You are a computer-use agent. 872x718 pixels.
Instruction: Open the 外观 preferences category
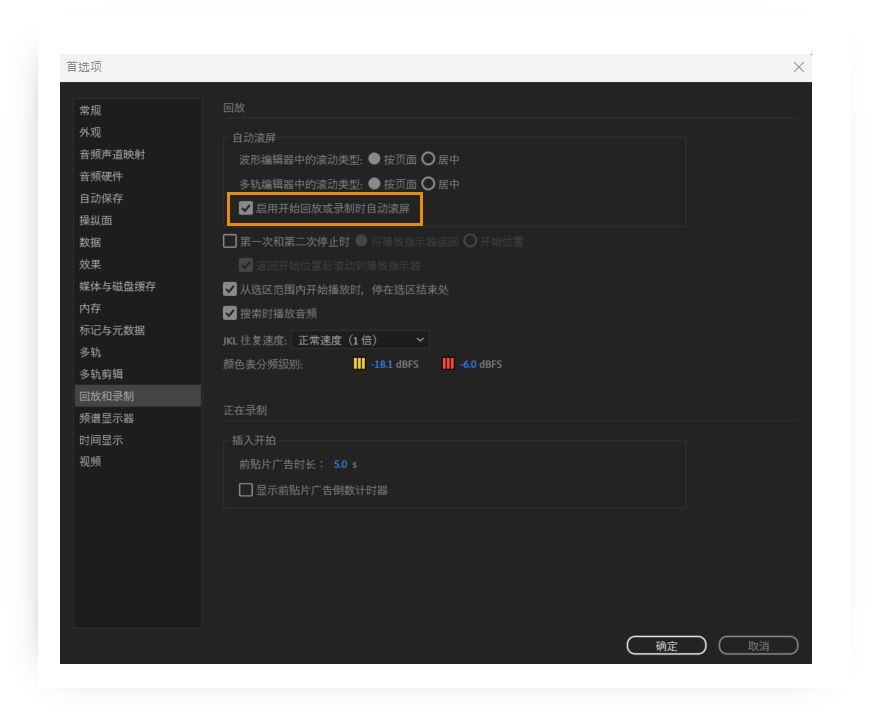pyautogui.click(x=137, y=132)
